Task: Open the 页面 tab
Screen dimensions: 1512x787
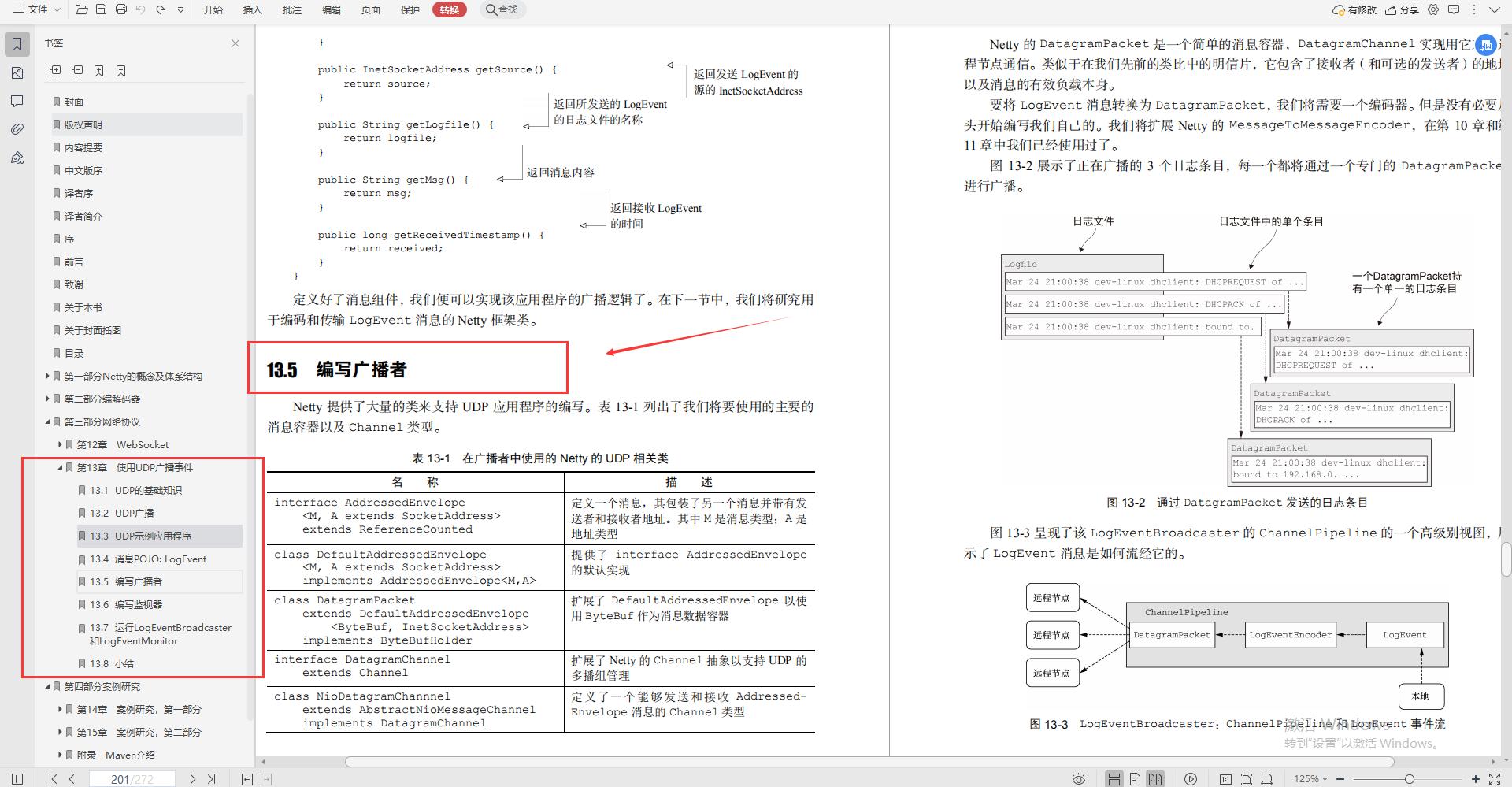Action: click(370, 9)
